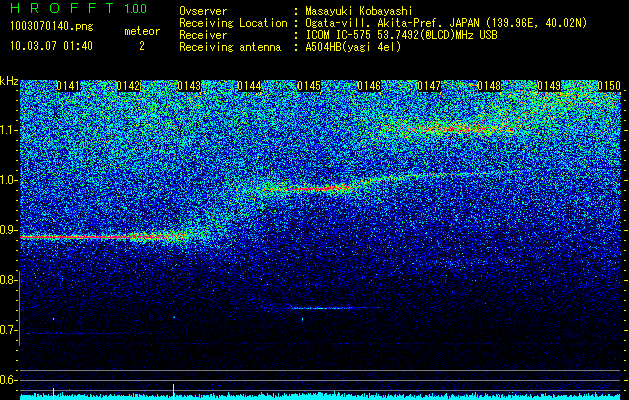Viewport: 629px width, 400px height.
Task: Click the 0.8 kHz axis label
Action: pyautogui.click(x=8, y=280)
